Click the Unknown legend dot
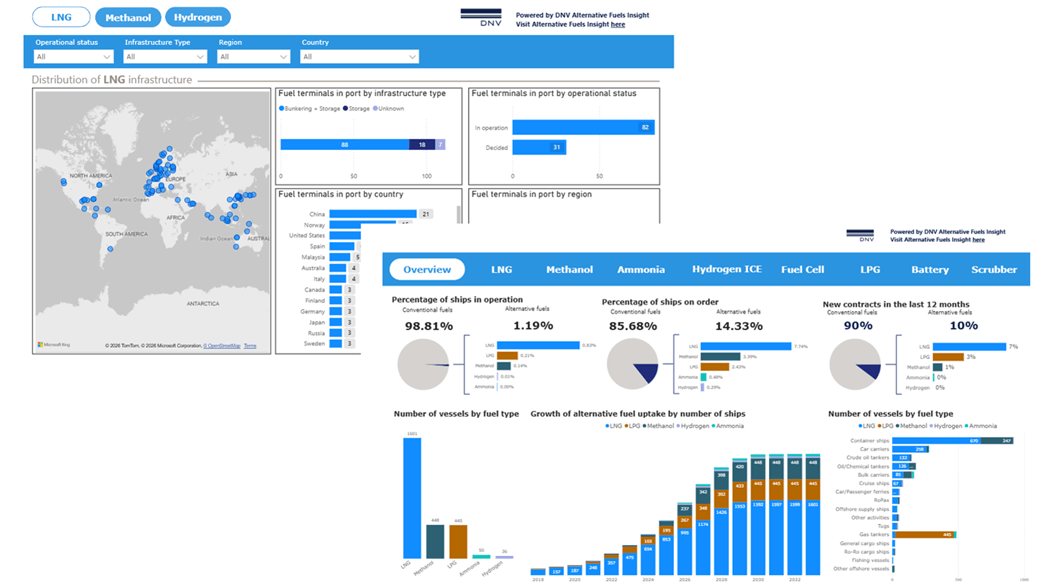Screen dimensions: 1050x583 (x=376, y=108)
